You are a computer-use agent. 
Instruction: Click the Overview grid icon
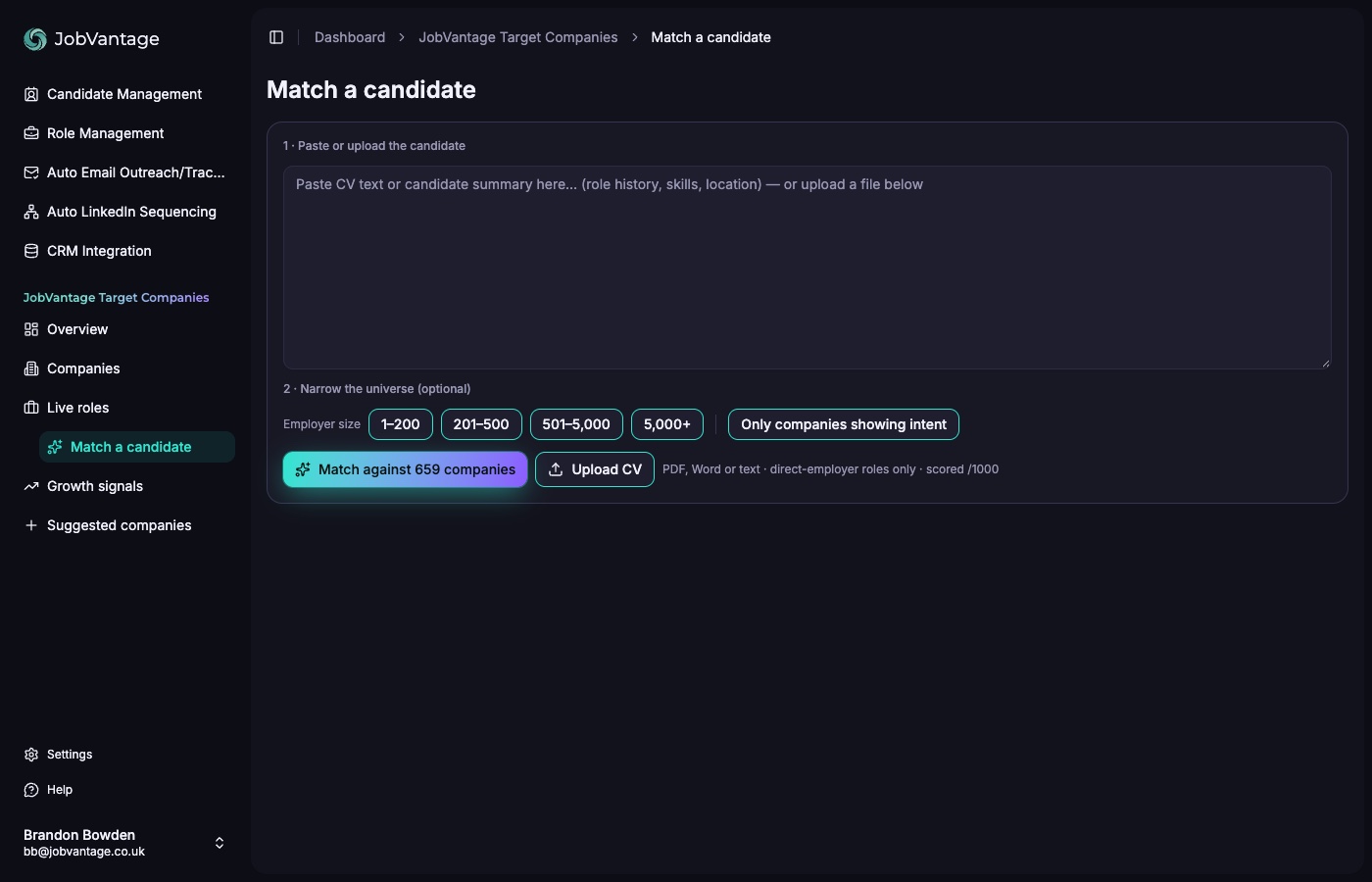tap(31, 329)
